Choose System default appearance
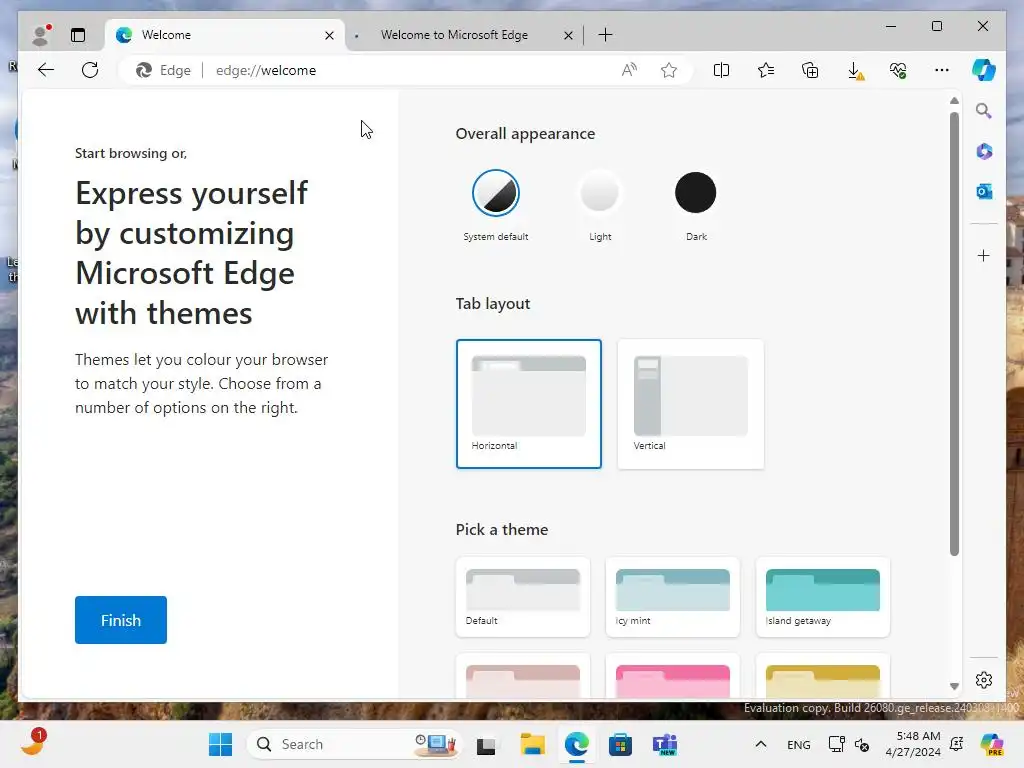The height and width of the screenshot is (768, 1024). coord(496,193)
